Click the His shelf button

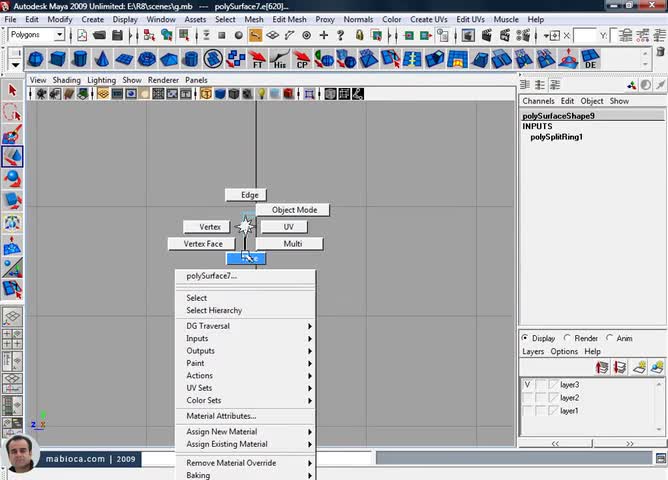(x=279, y=59)
